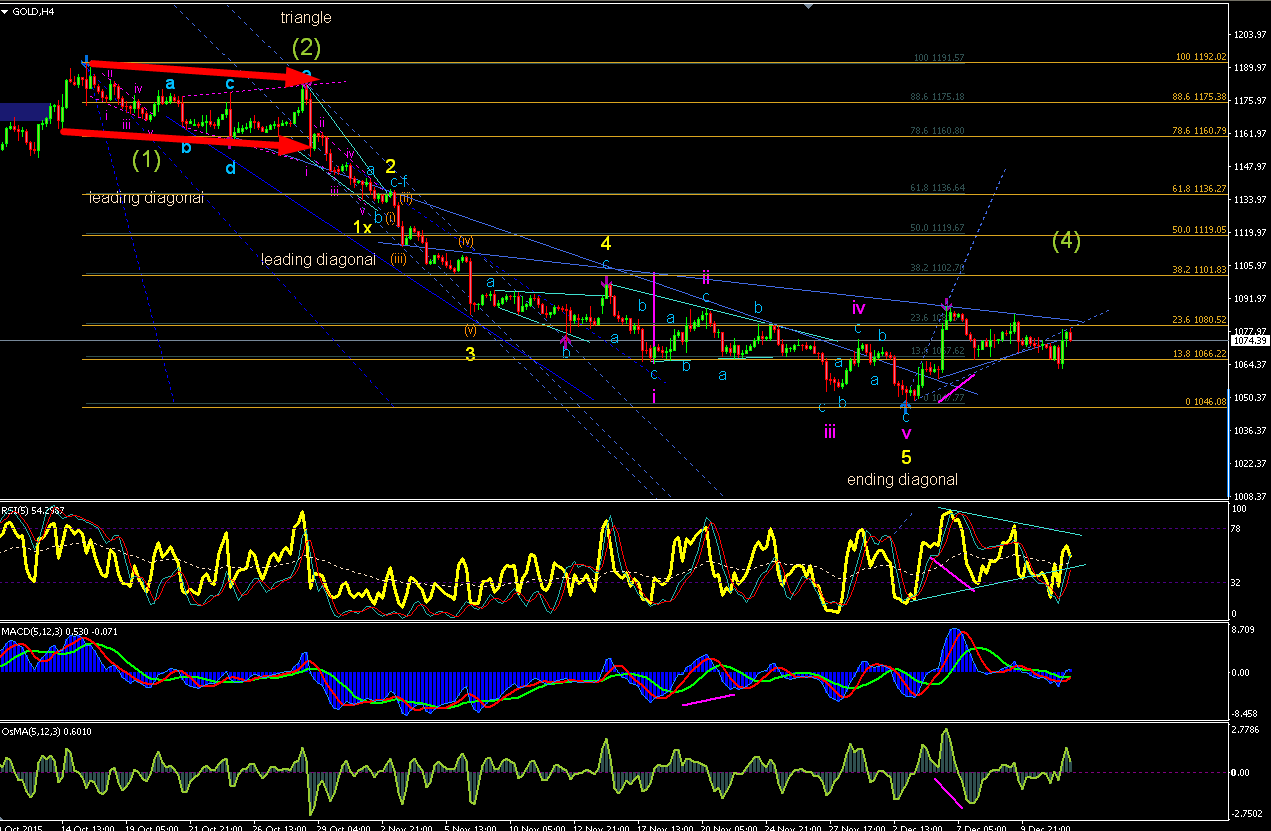Click the MACD(5,12,3) indicator label
1271x831 pixels.
62,631
